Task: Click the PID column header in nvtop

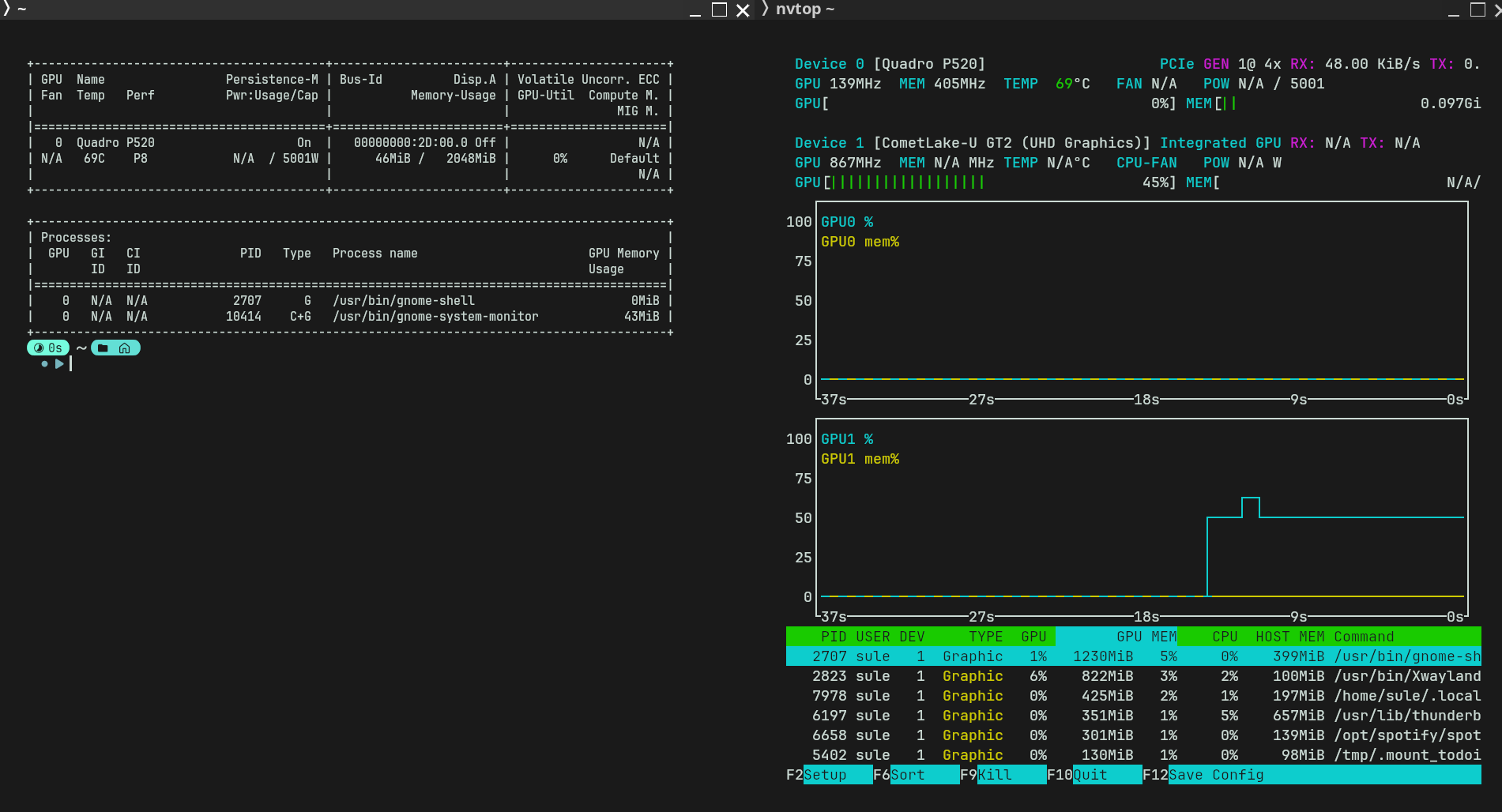Action: pos(833,637)
